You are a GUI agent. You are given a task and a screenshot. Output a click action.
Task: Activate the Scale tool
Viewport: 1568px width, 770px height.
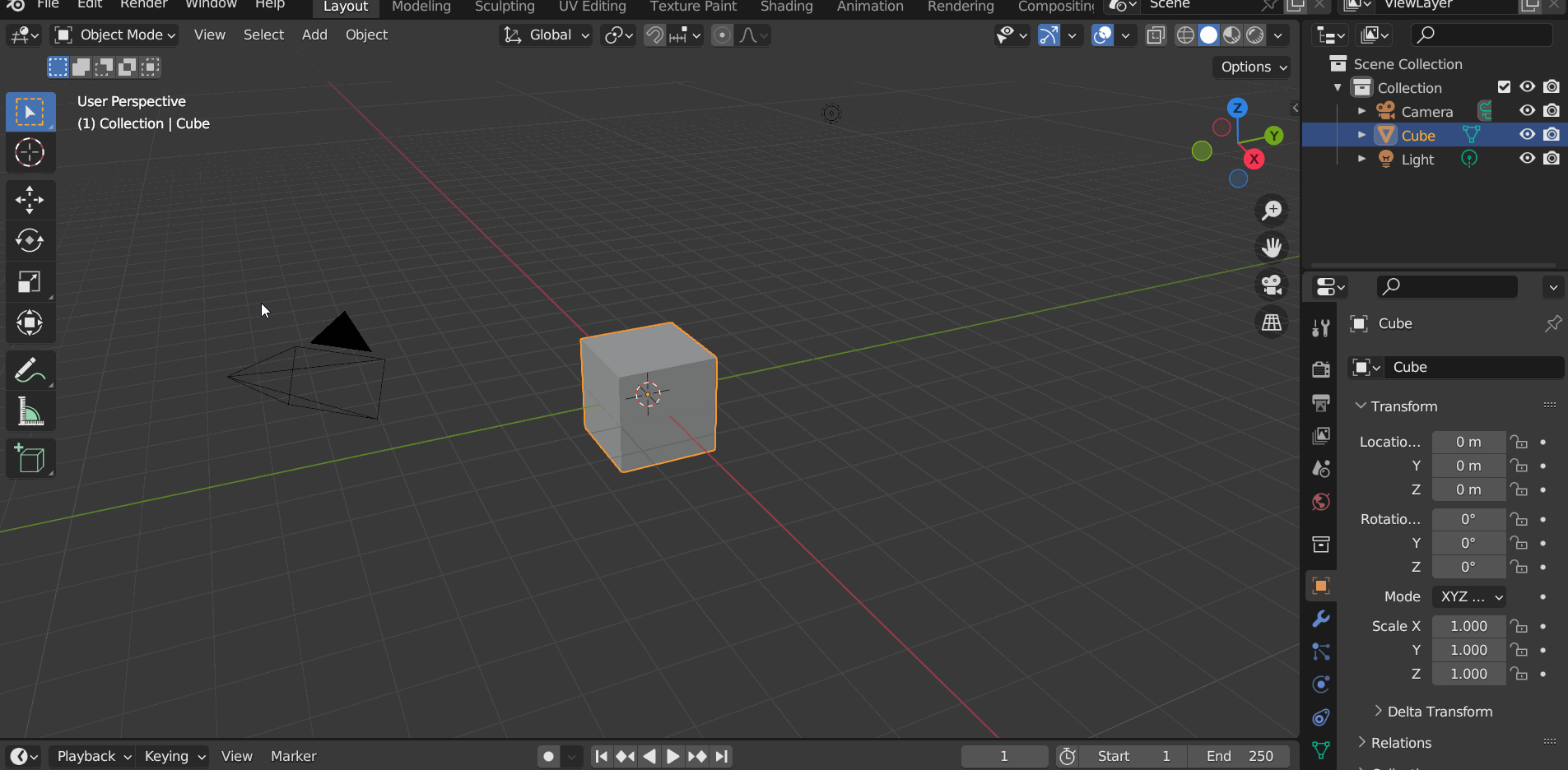(30, 282)
